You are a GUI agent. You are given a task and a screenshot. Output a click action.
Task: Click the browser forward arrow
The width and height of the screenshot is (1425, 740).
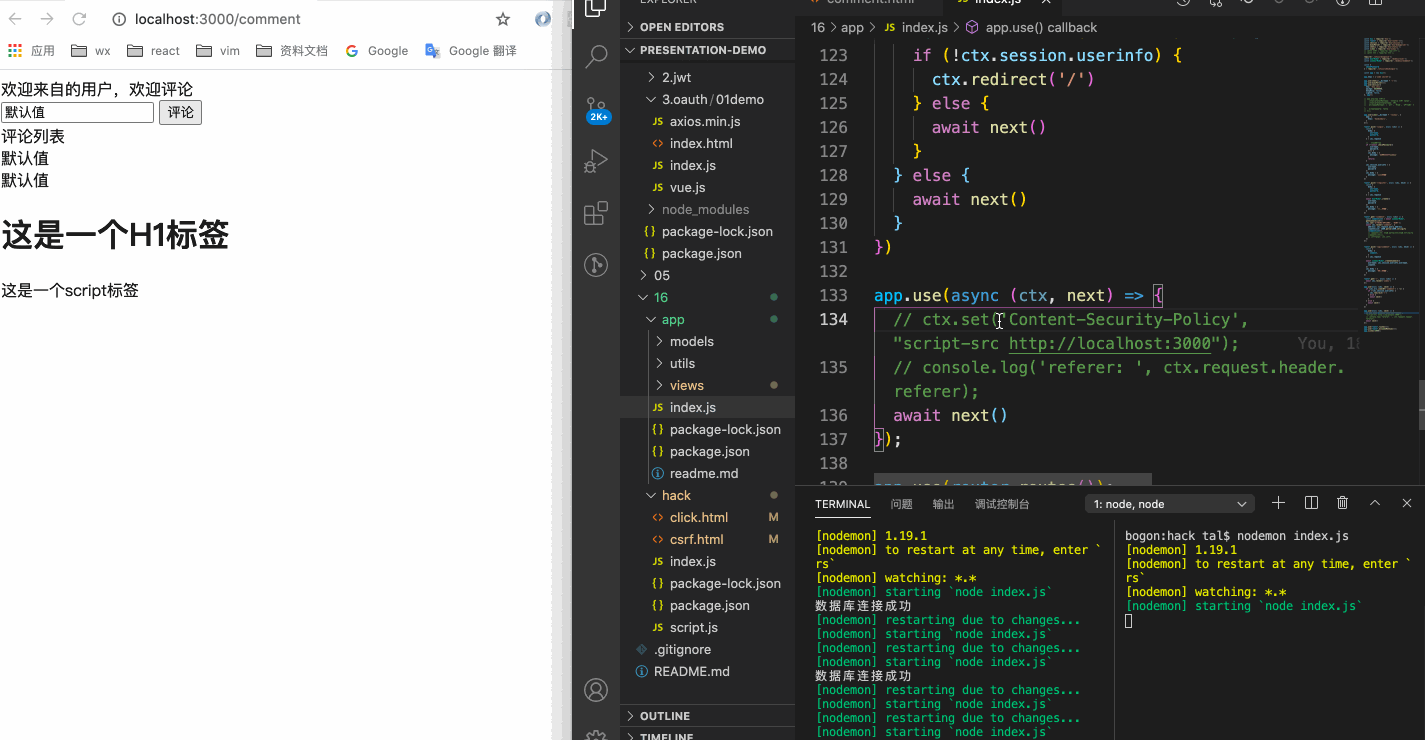click(x=47, y=19)
